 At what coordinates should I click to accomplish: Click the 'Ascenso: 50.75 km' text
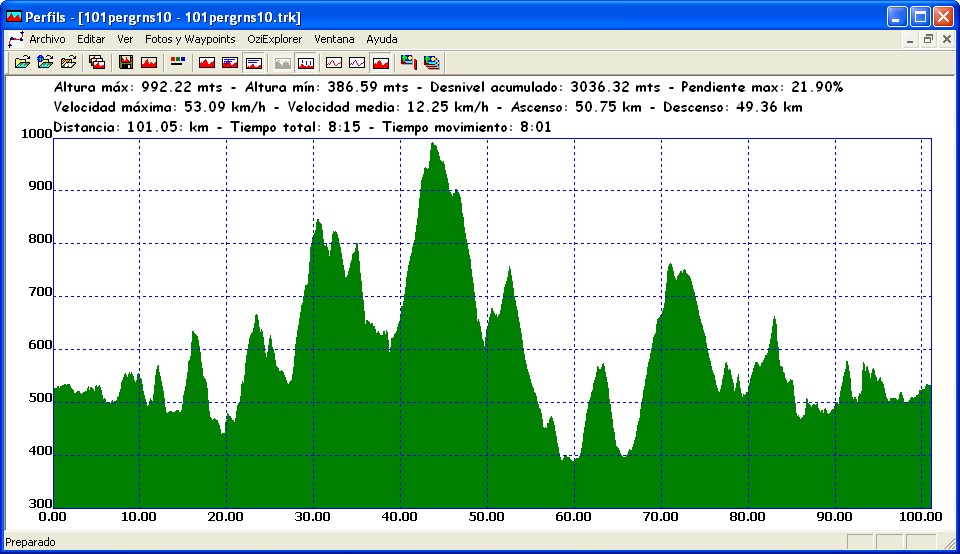pos(576,108)
